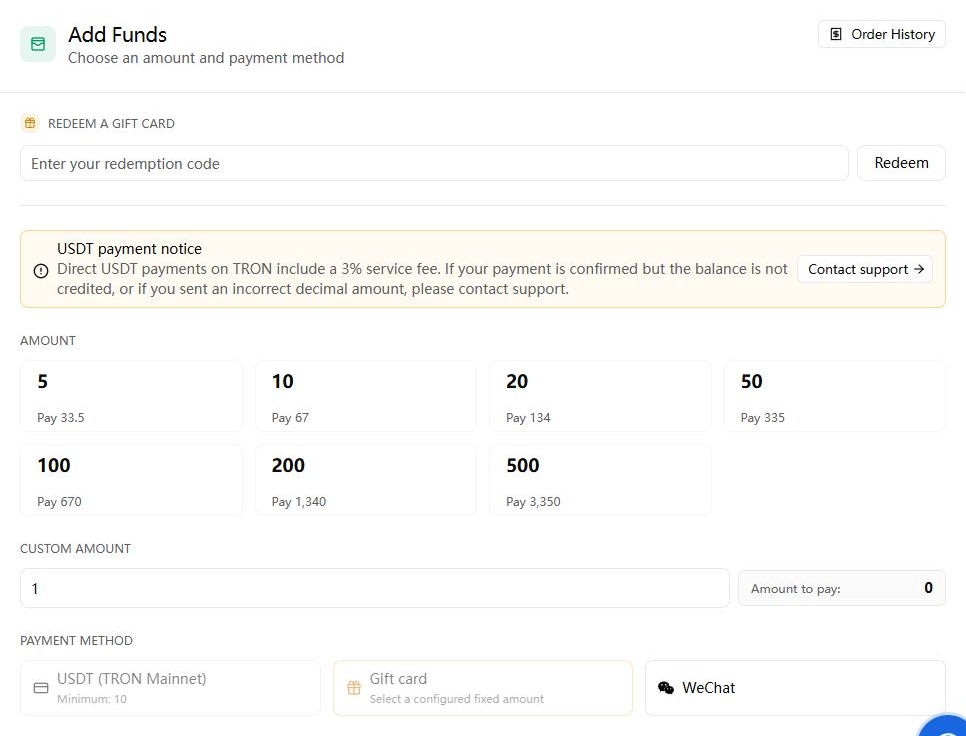Click the "USDT payment notice" title
The image size is (966, 736).
(129, 249)
